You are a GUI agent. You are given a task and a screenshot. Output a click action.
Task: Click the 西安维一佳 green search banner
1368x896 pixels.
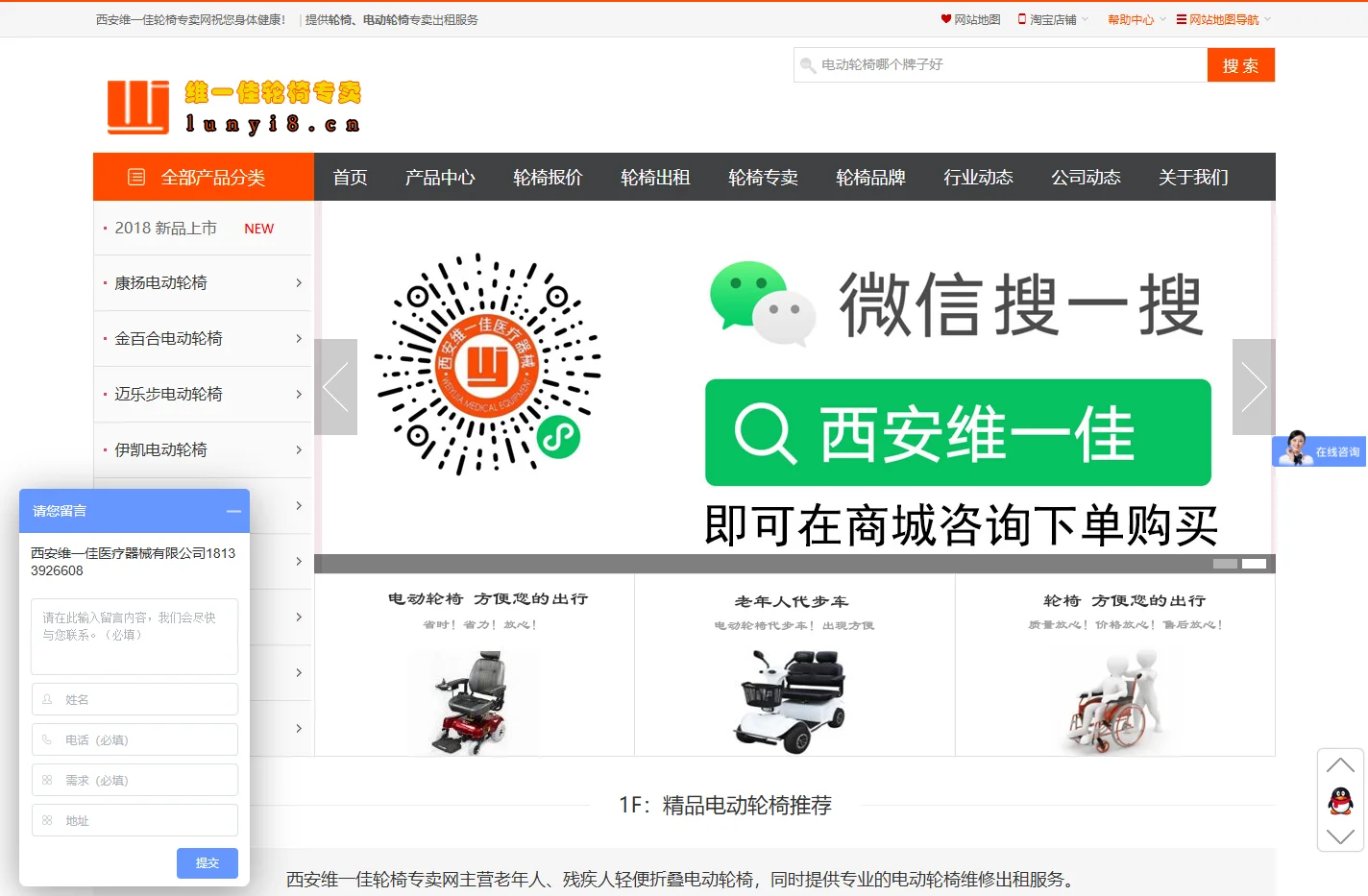(x=958, y=432)
